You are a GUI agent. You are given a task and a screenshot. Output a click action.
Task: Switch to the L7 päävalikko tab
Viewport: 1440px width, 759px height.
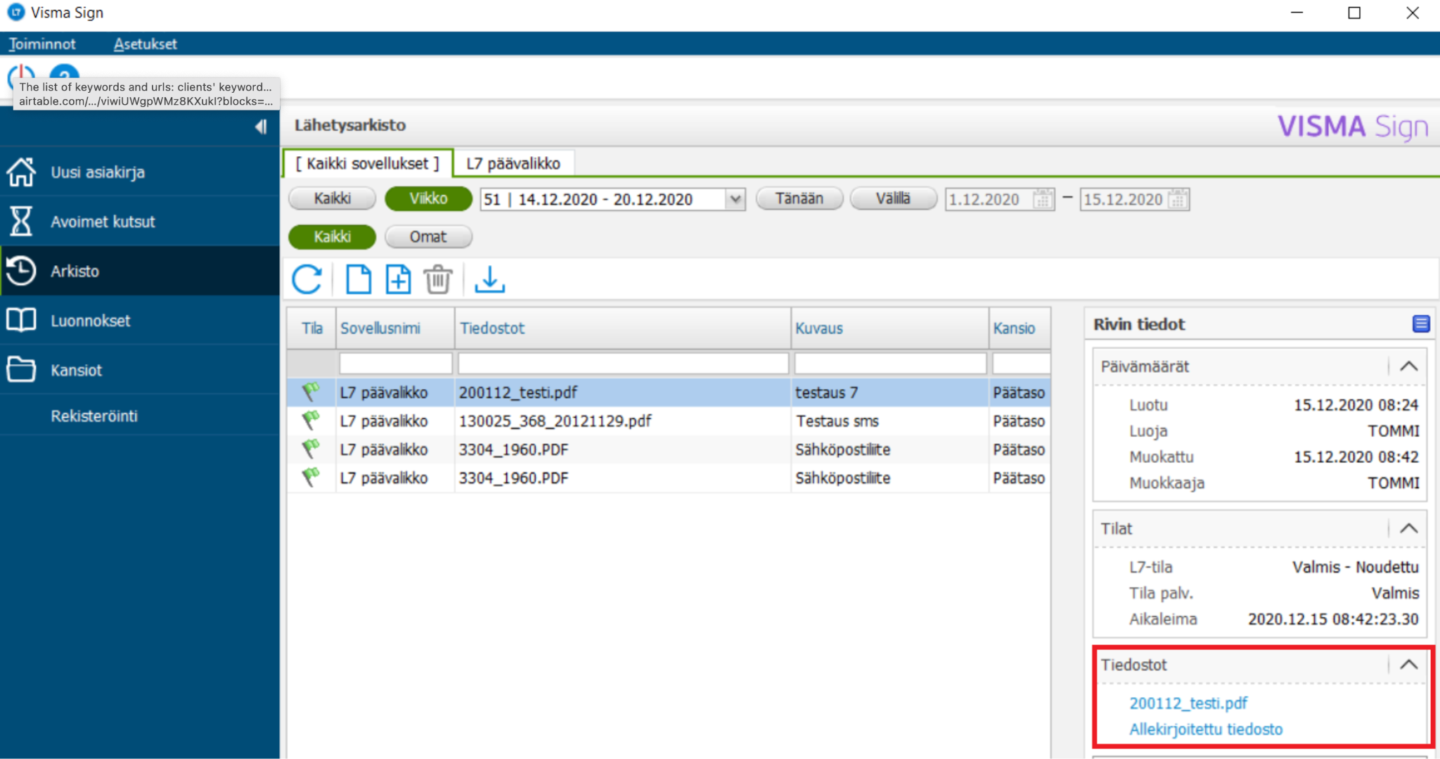pyautogui.click(x=514, y=163)
